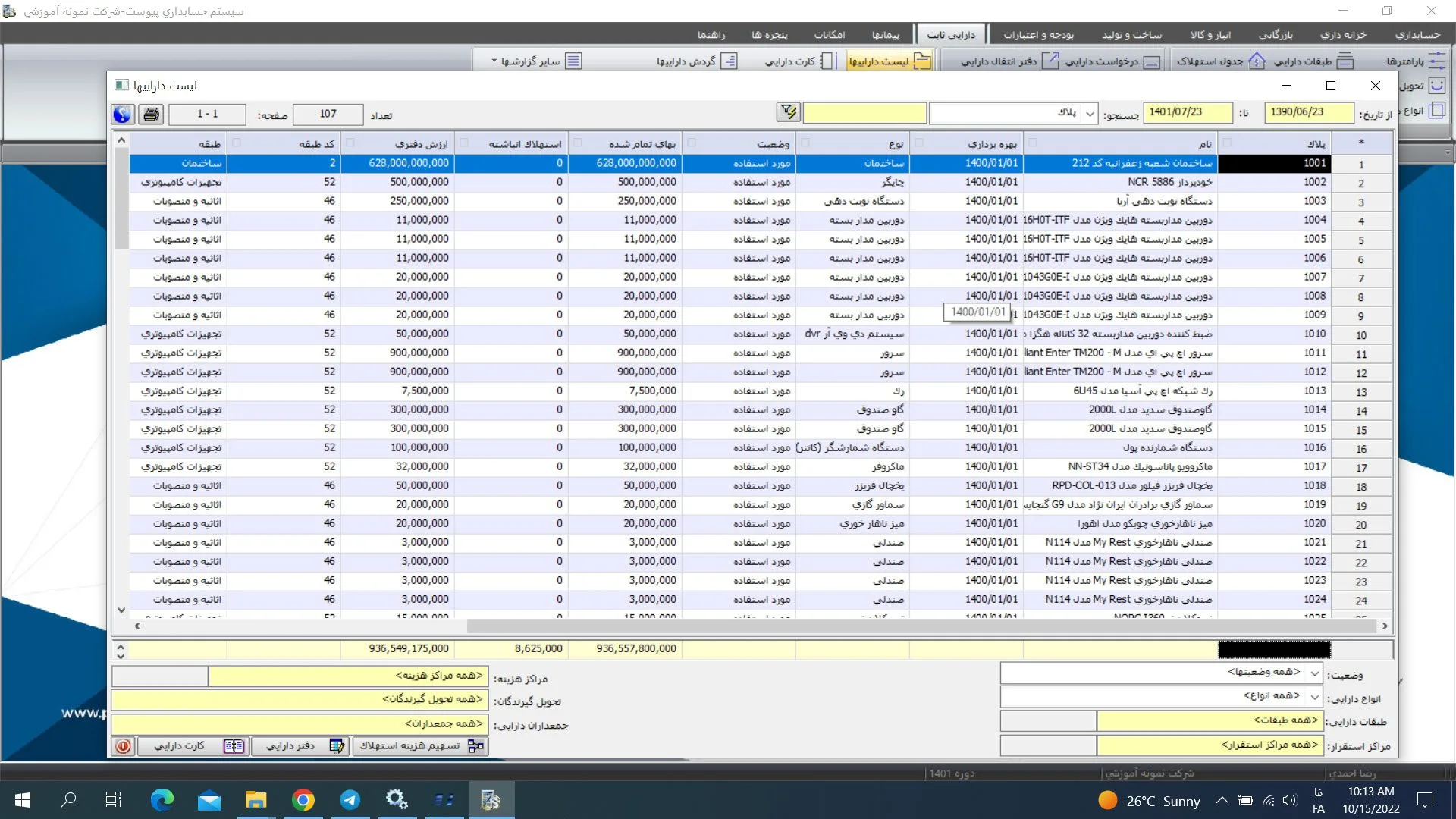Toggle the ارزش دفتري column checkbox
This screenshot has height=819, width=1456.
pos(350,143)
